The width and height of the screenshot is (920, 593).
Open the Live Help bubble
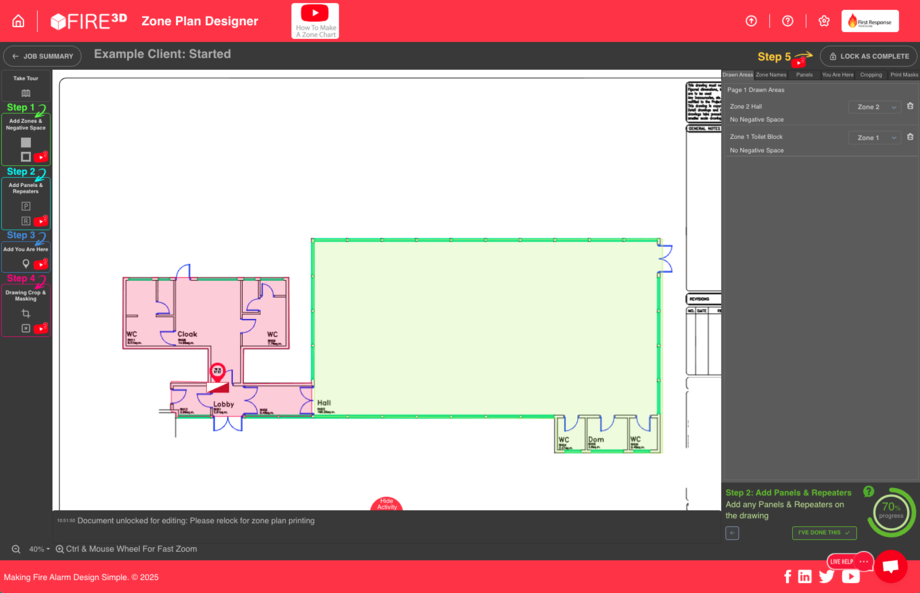click(x=850, y=561)
